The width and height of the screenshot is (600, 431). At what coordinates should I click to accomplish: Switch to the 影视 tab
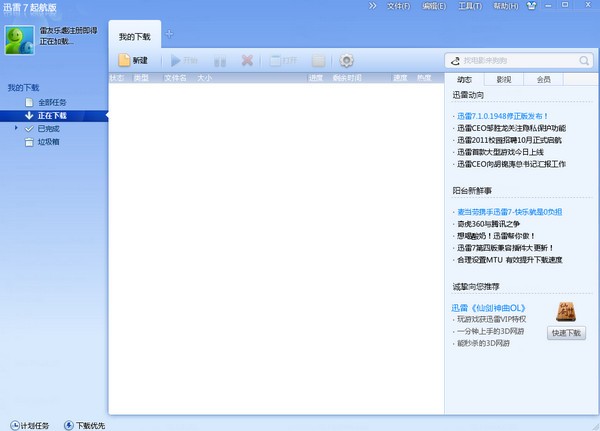click(x=504, y=79)
